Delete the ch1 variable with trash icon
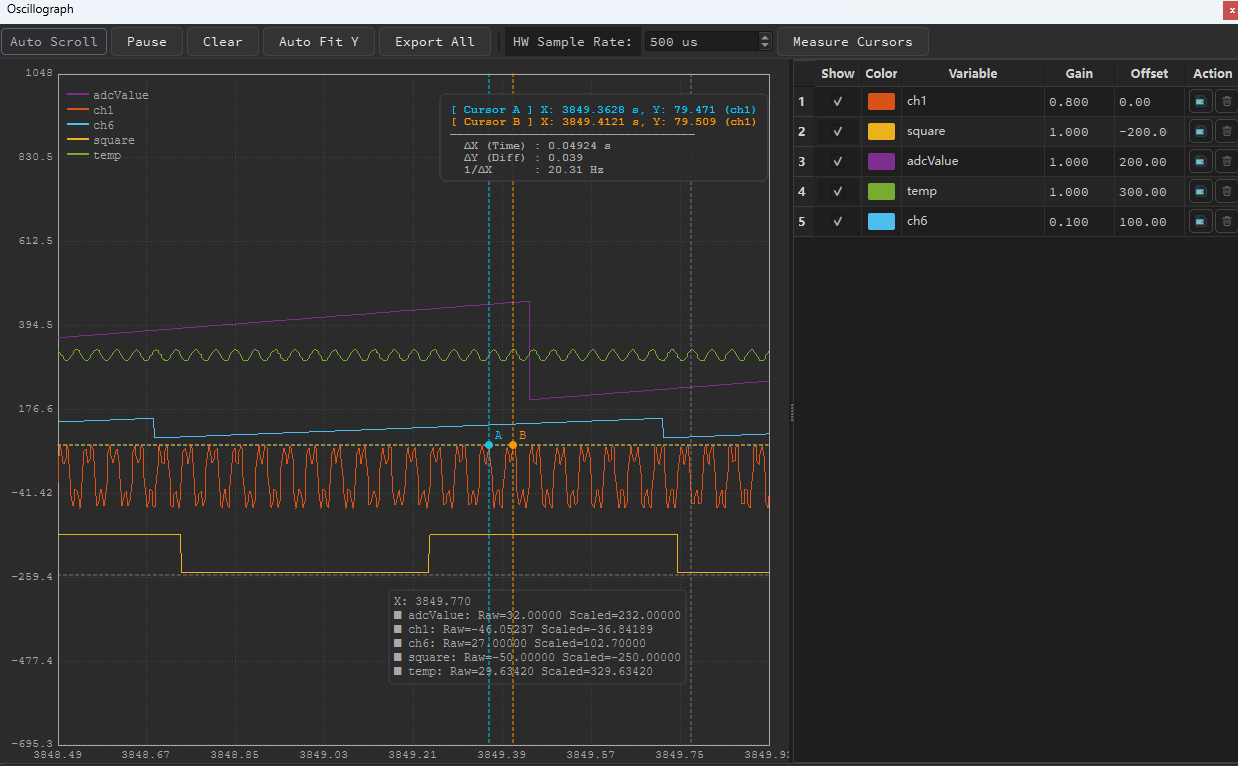 click(x=1226, y=101)
